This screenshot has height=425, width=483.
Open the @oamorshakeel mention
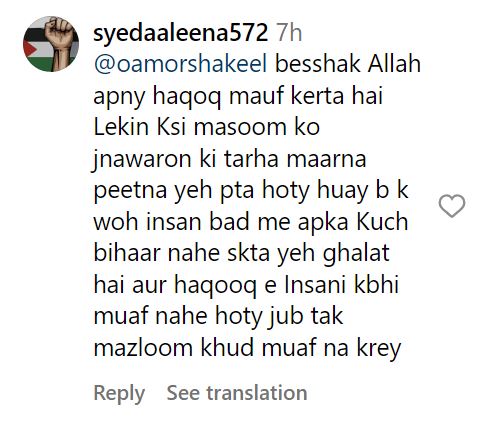(180, 64)
